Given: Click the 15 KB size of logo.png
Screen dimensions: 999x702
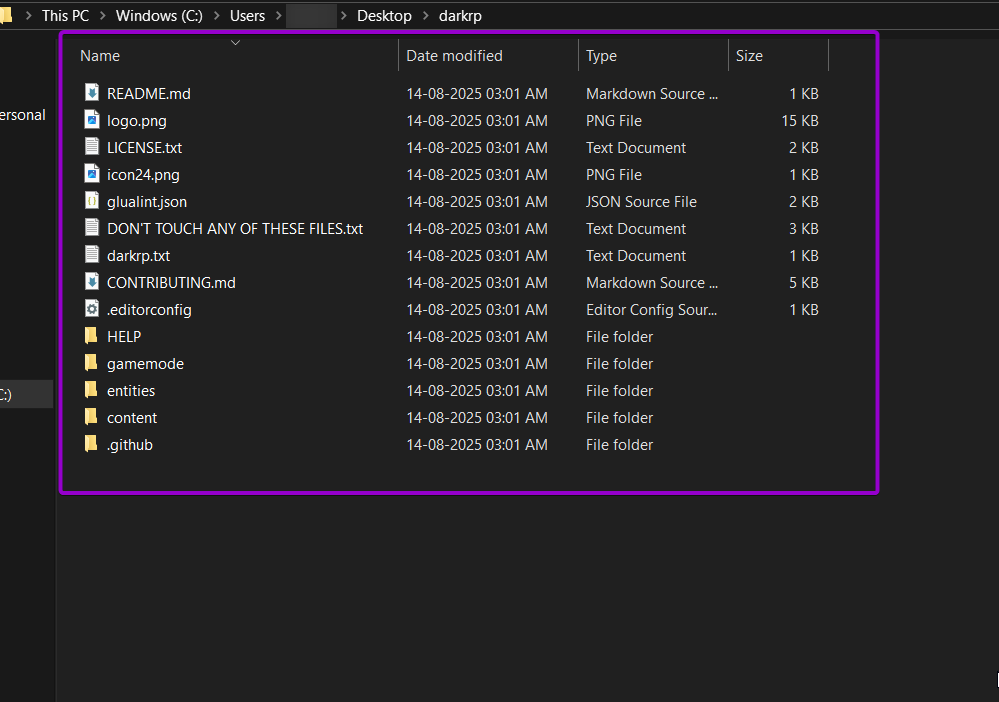Looking at the screenshot, I should pos(800,121).
